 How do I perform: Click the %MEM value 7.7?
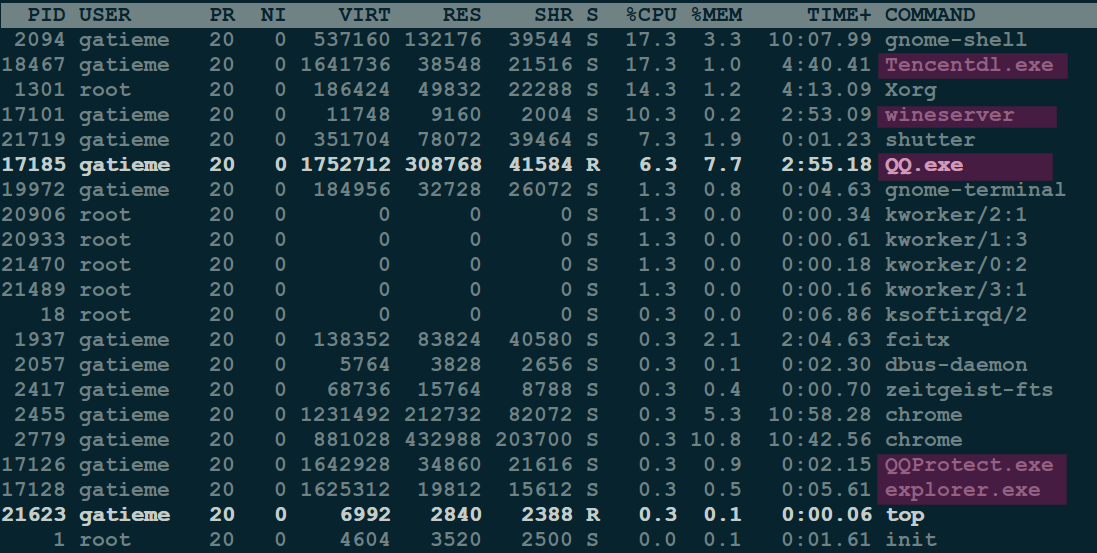click(x=723, y=165)
